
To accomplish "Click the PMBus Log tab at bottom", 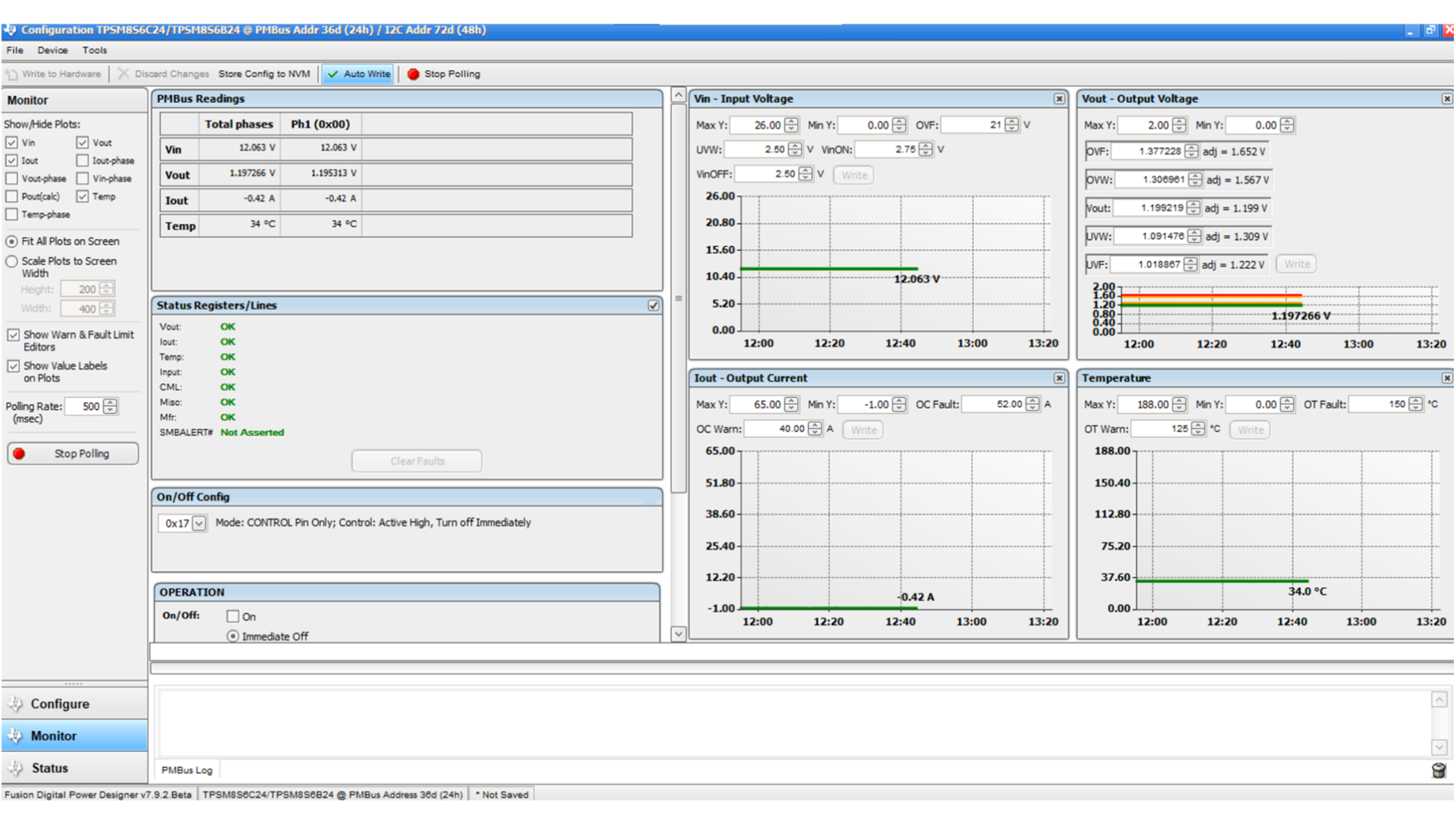I will click(x=190, y=770).
